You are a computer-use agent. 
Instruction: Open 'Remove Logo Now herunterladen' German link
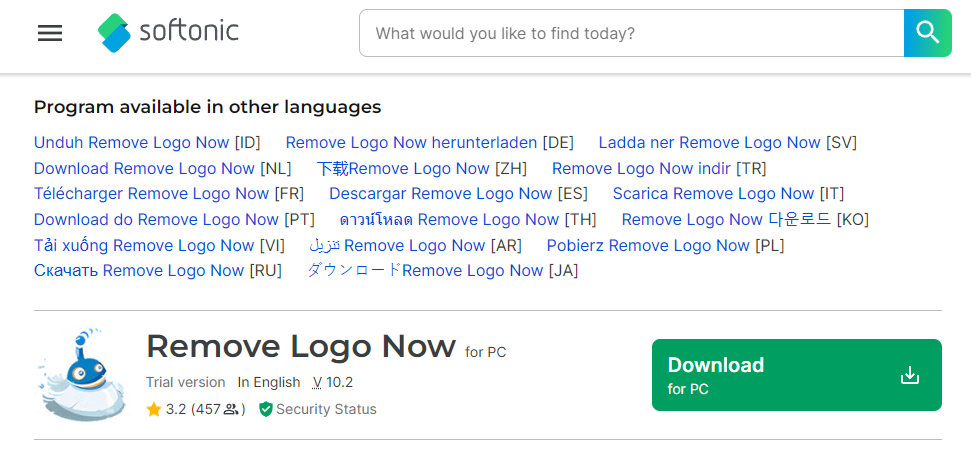411,142
